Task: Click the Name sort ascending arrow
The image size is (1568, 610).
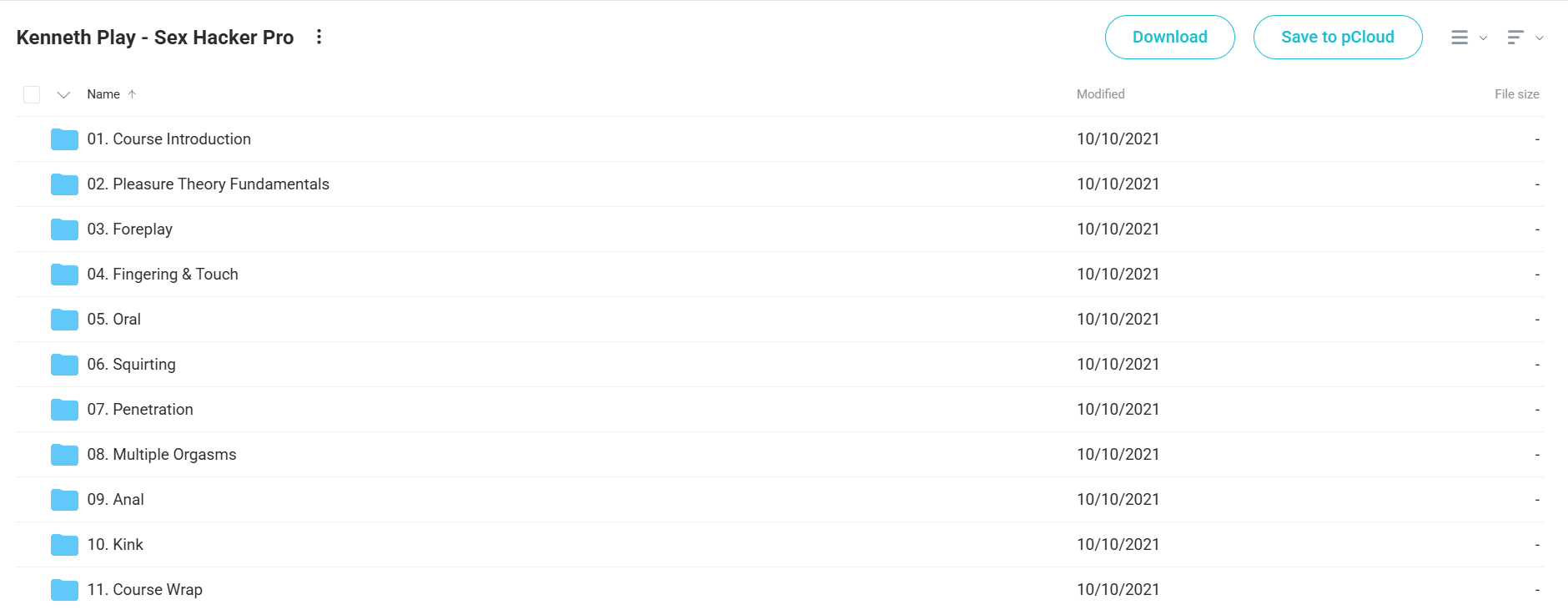Action: (132, 94)
